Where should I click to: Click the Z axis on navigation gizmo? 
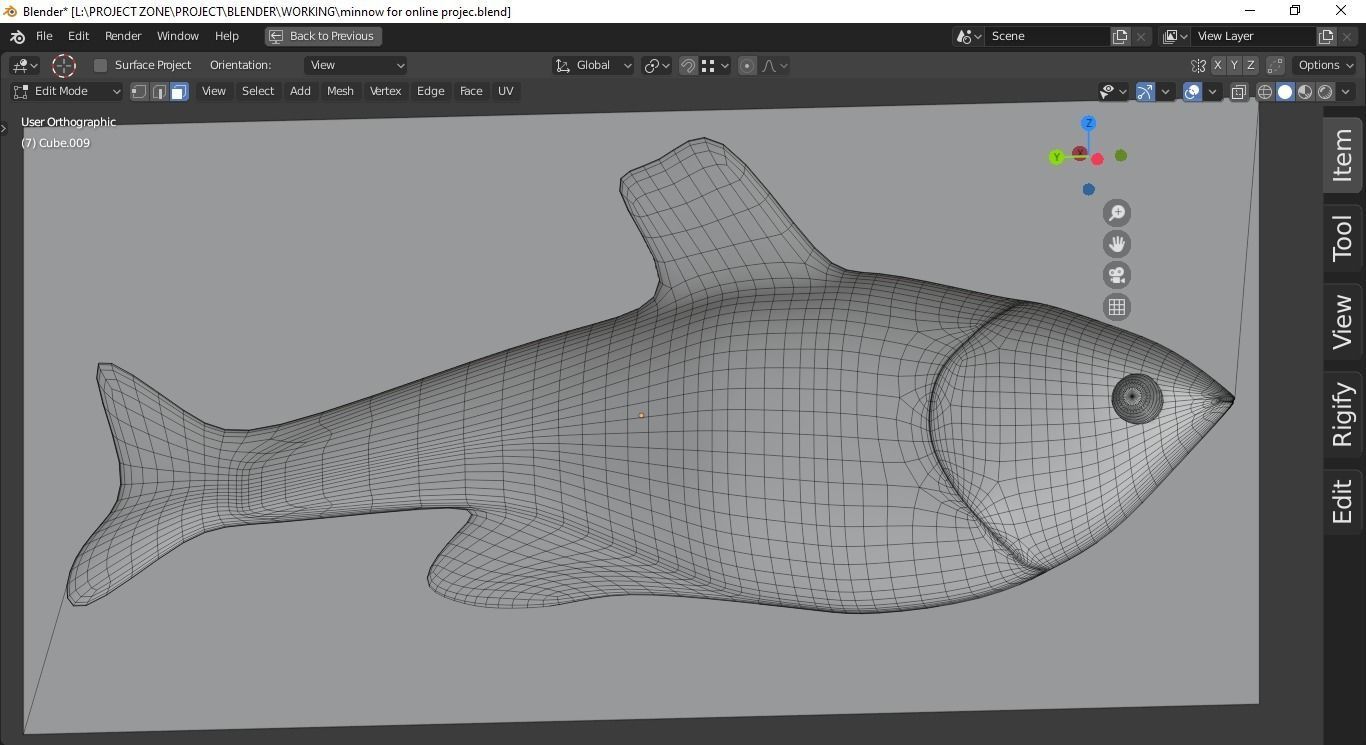(1088, 123)
